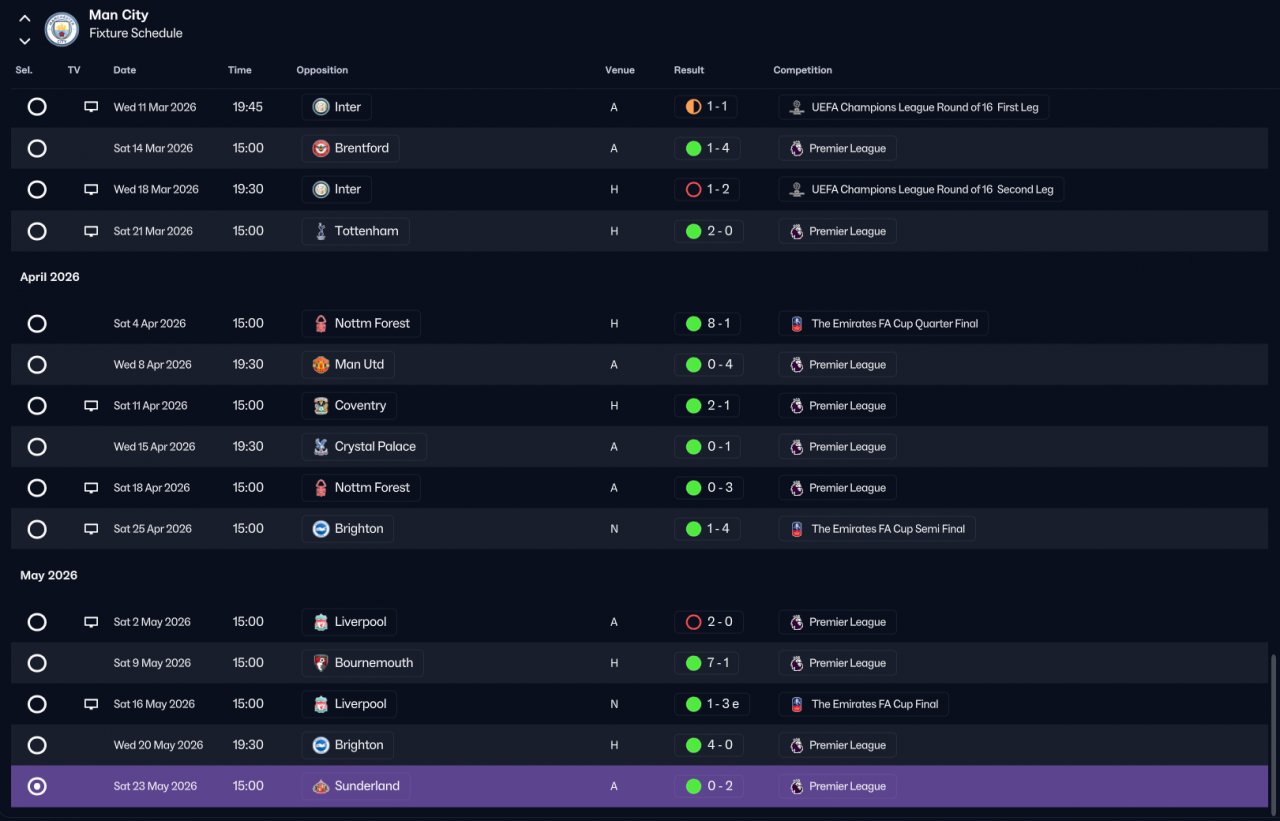Click the Competition column header
1280x821 pixels.
pyautogui.click(x=802, y=70)
